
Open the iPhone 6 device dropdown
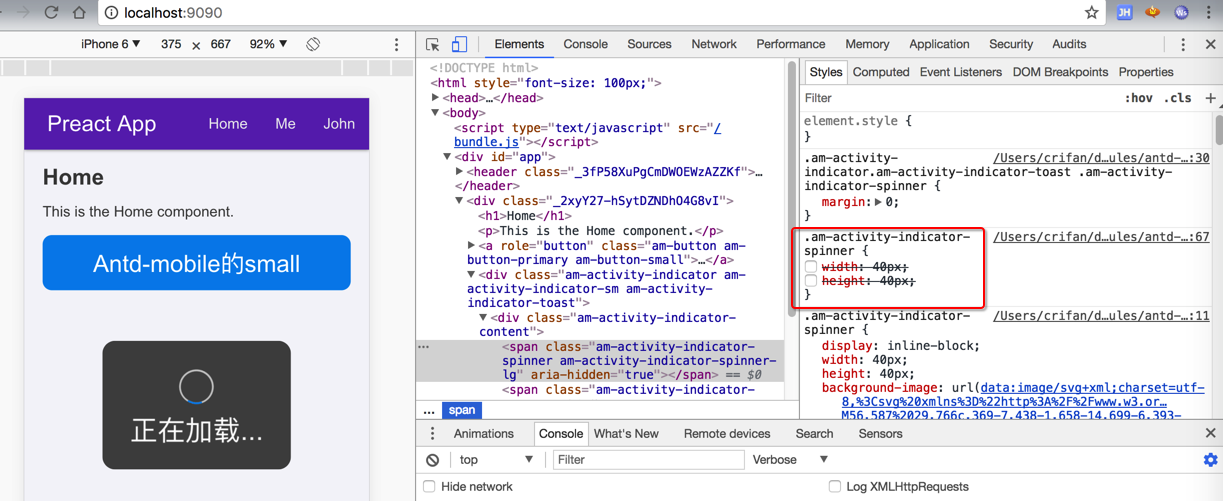(x=110, y=44)
